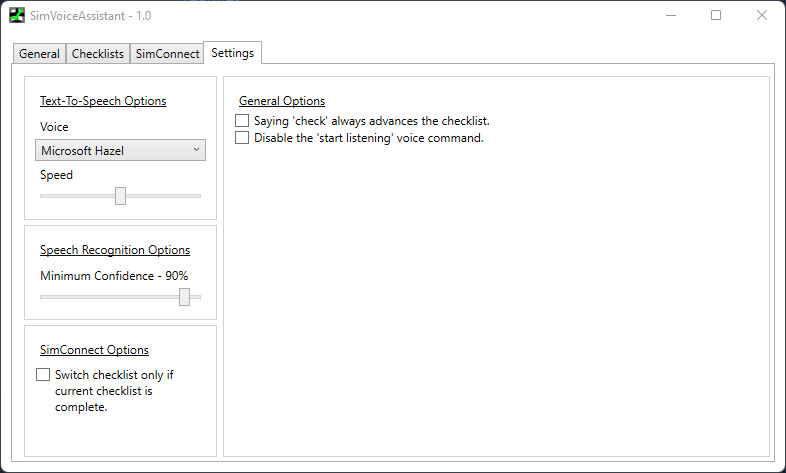This screenshot has width=786, height=473.
Task: Open the Checklists tab
Action: tap(98, 54)
